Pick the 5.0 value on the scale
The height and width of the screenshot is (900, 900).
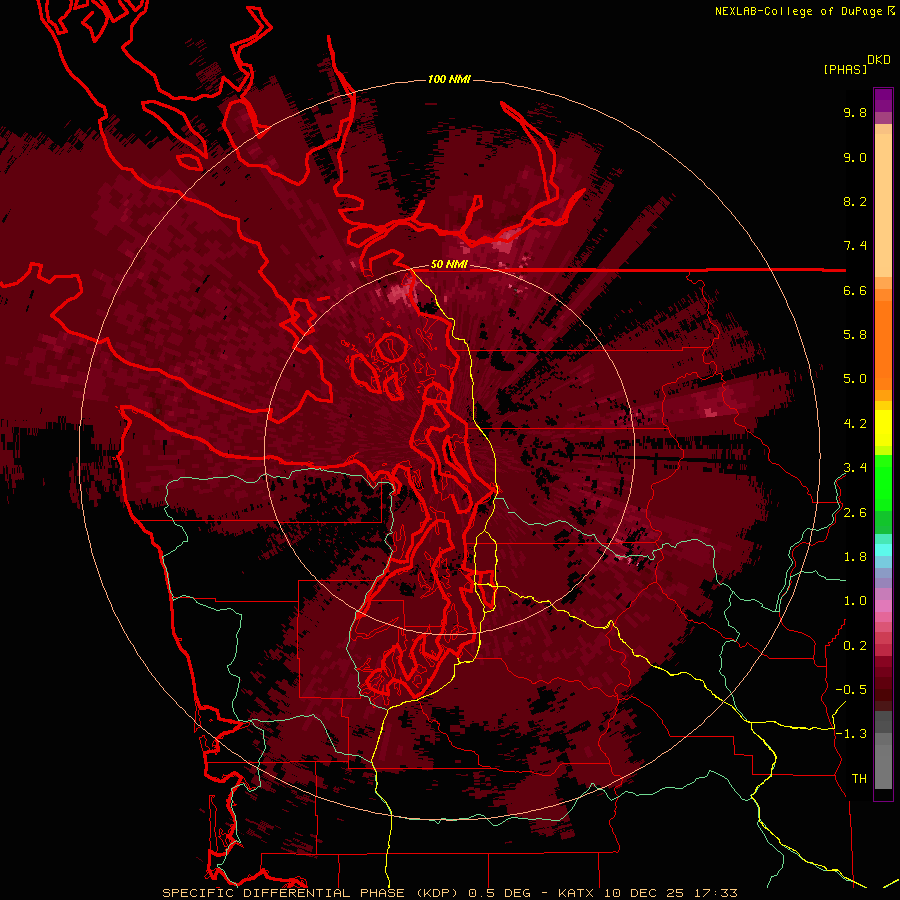point(855,379)
